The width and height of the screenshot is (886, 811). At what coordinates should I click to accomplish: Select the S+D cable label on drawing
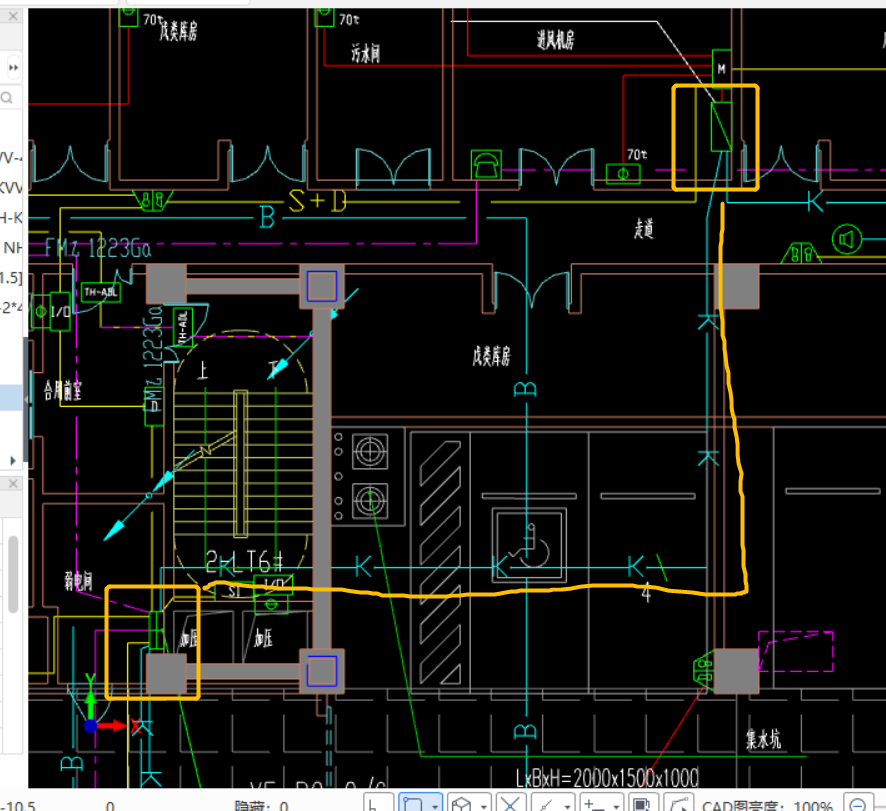click(316, 201)
